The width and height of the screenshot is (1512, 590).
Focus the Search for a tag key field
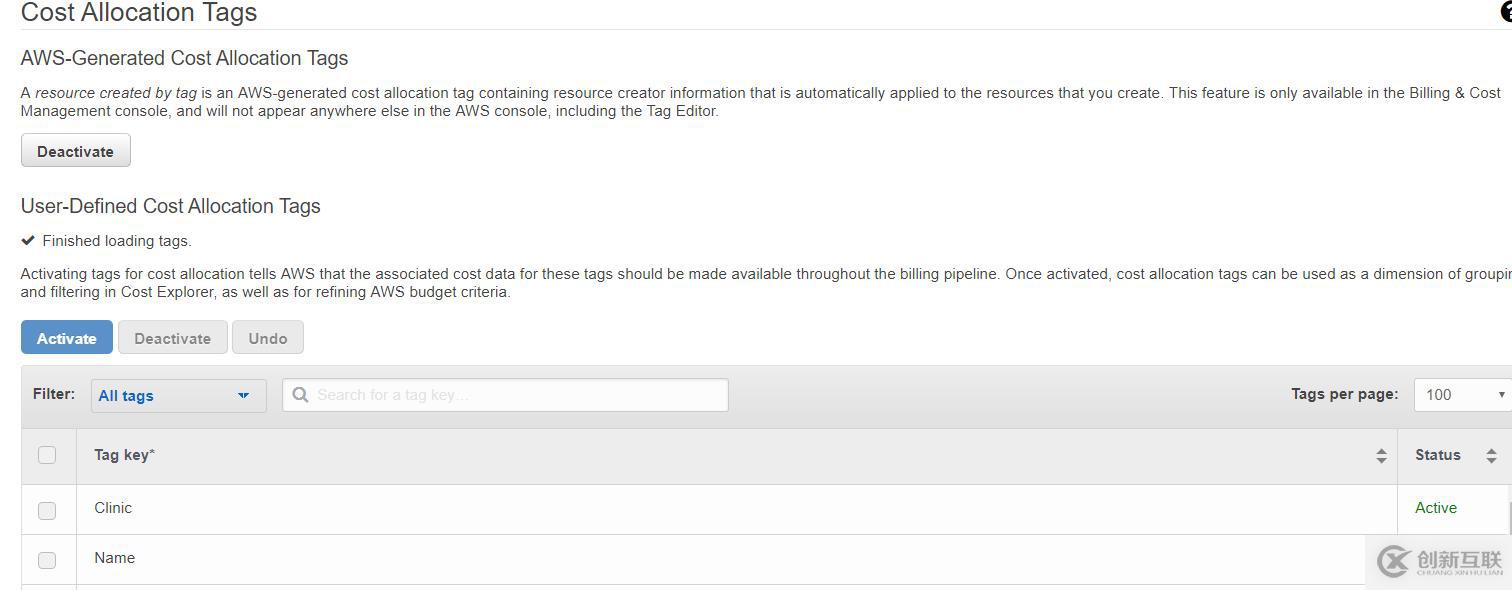point(505,395)
